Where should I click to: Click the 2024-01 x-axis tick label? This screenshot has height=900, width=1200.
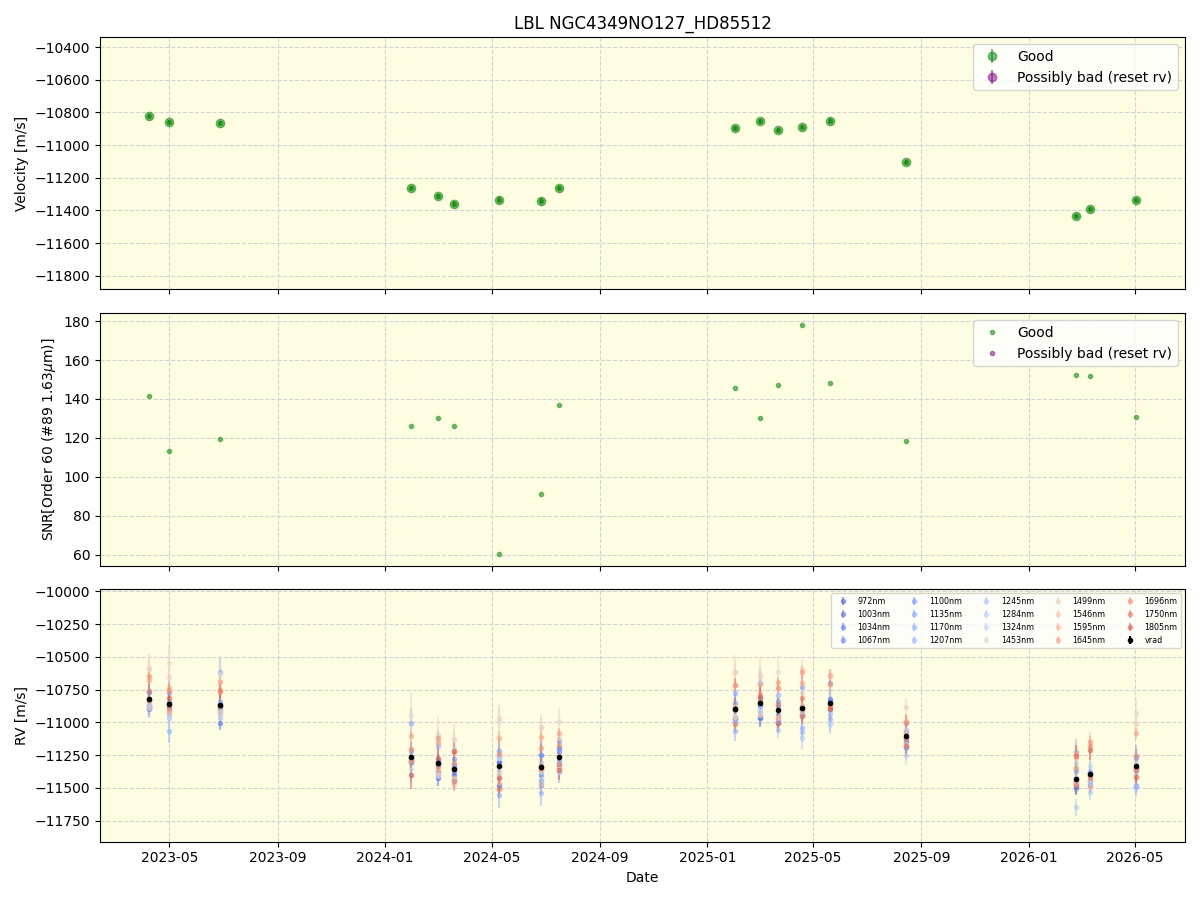(385, 857)
